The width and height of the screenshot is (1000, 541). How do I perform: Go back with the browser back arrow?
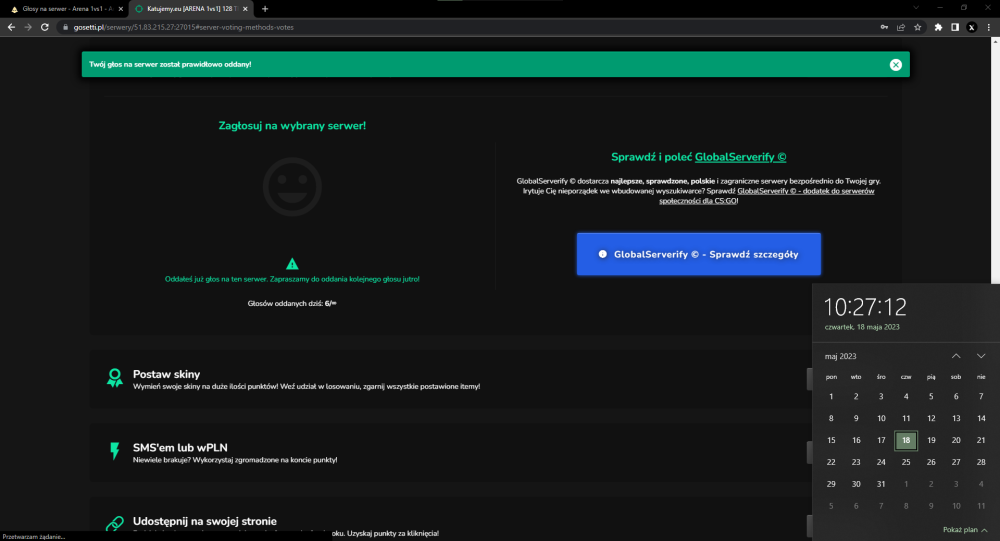pyautogui.click(x=11, y=27)
